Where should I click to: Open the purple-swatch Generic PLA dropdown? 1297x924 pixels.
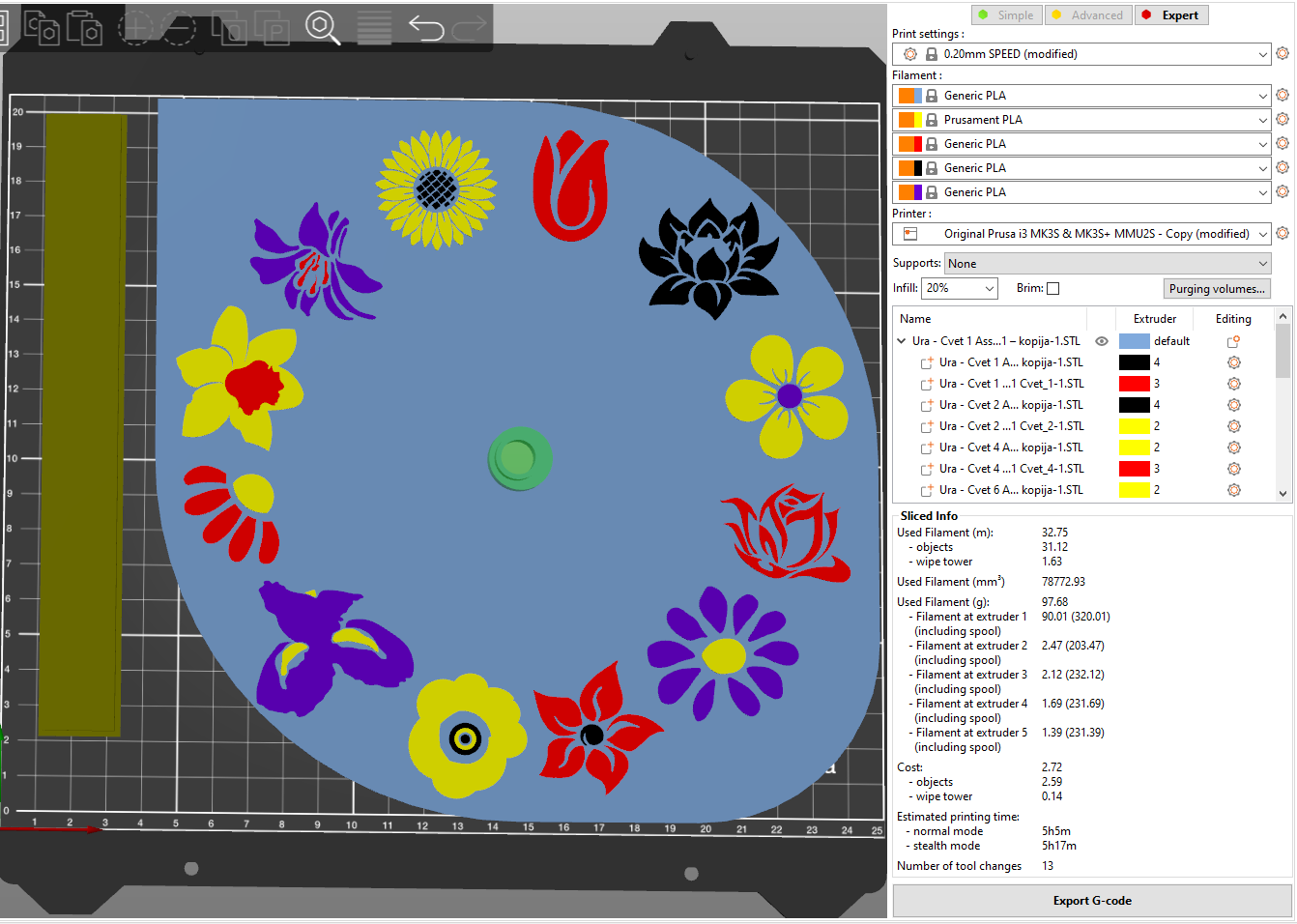(x=1081, y=192)
